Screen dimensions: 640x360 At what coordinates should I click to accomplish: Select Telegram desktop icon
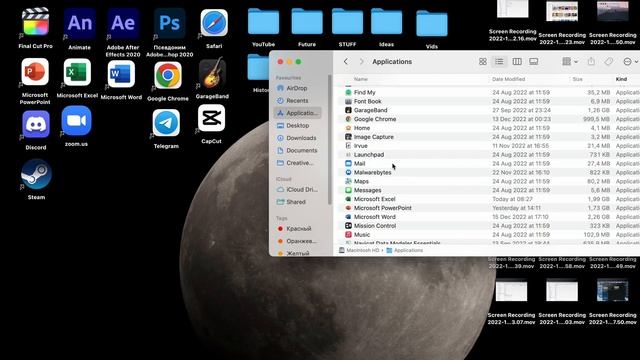tap(166, 123)
